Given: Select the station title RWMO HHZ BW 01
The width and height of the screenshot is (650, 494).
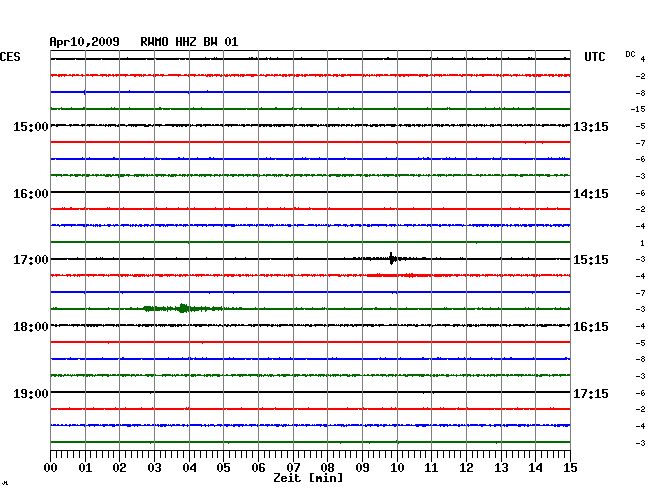Looking at the screenshot, I should (189, 42).
